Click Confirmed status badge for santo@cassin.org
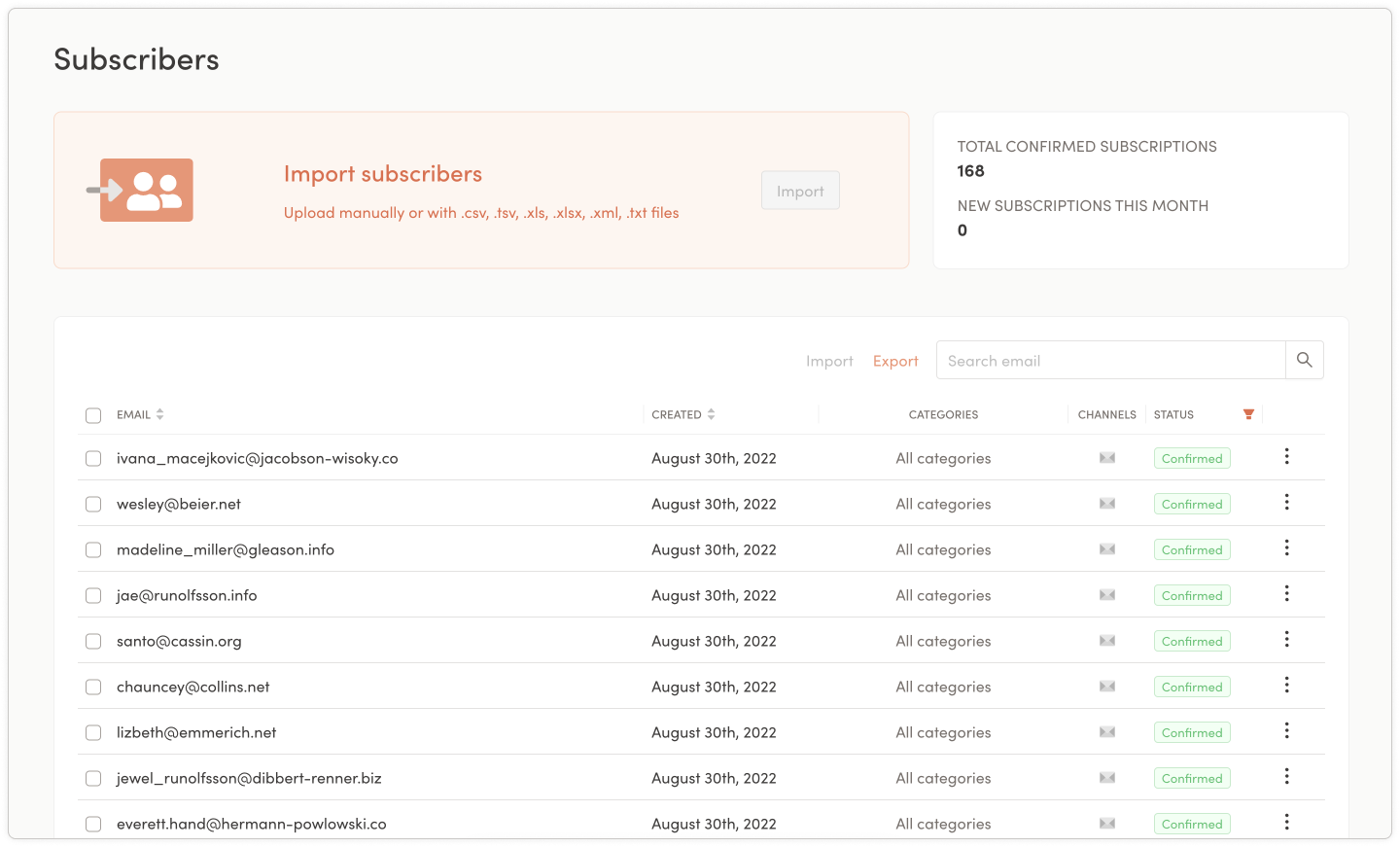 [1192, 641]
